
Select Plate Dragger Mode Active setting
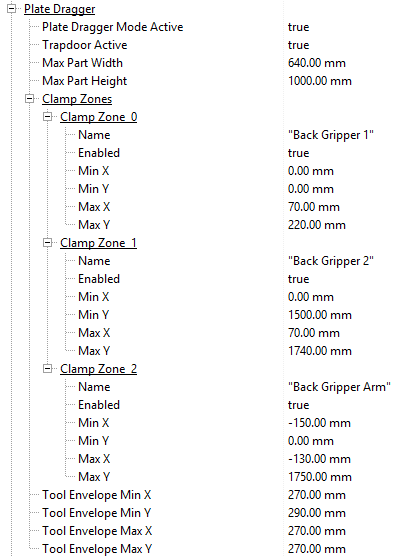coord(113,27)
